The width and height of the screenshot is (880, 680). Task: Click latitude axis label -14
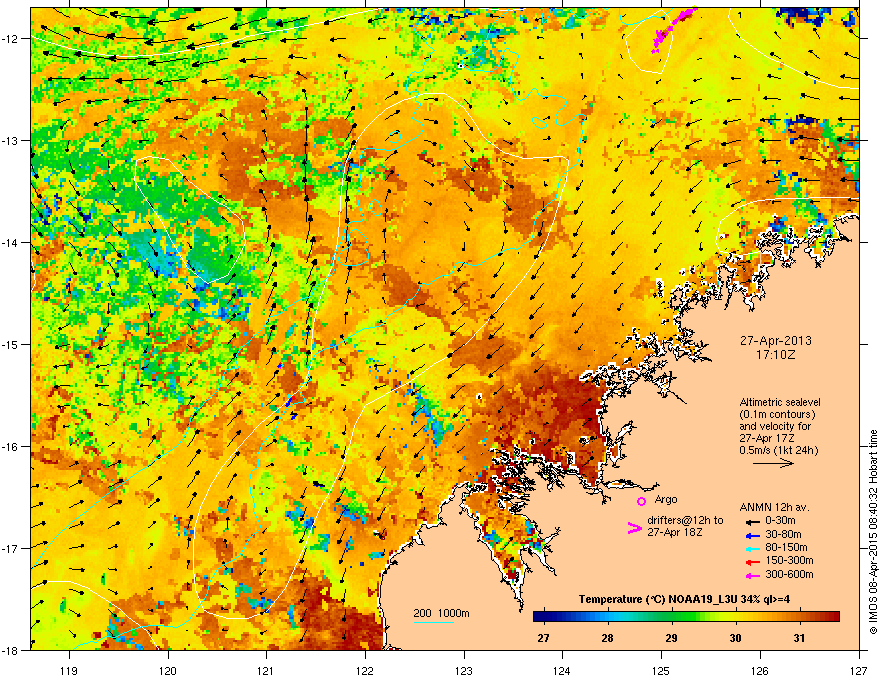click(x=12, y=242)
